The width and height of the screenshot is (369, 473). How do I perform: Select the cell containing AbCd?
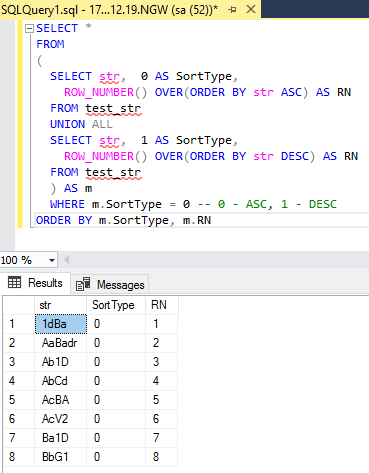click(61, 381)
